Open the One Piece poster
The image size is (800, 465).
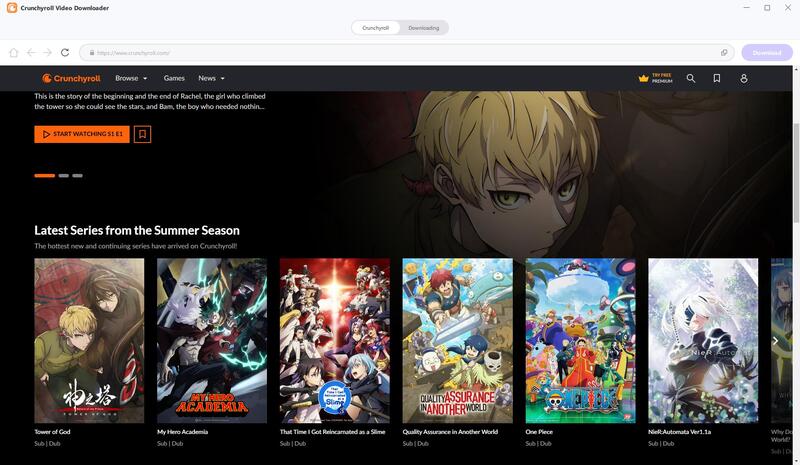pyautogui.click(x=581, y=340)
